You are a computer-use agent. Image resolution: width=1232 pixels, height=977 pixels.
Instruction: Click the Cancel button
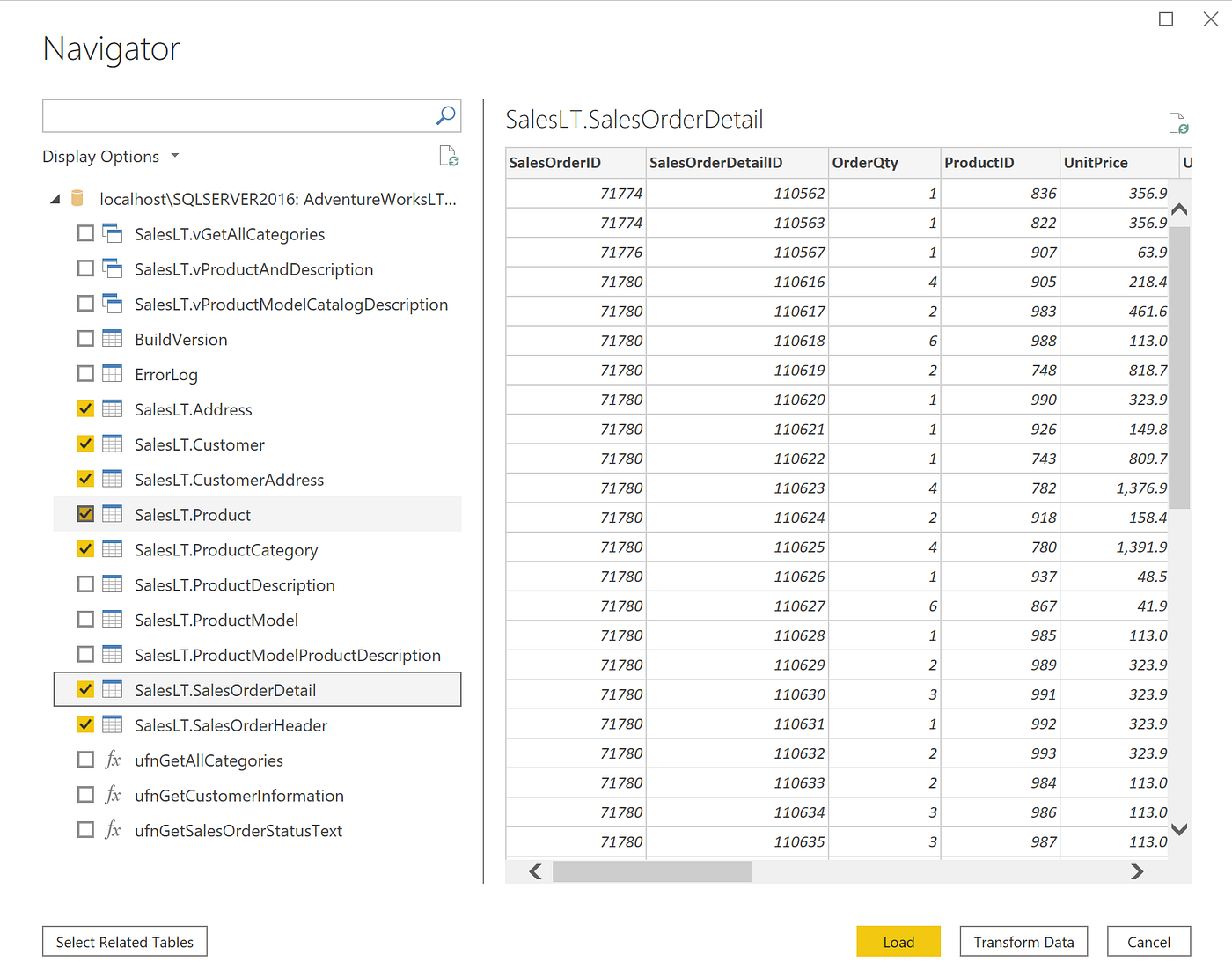pyautogui.click(x=1148, y=941)
